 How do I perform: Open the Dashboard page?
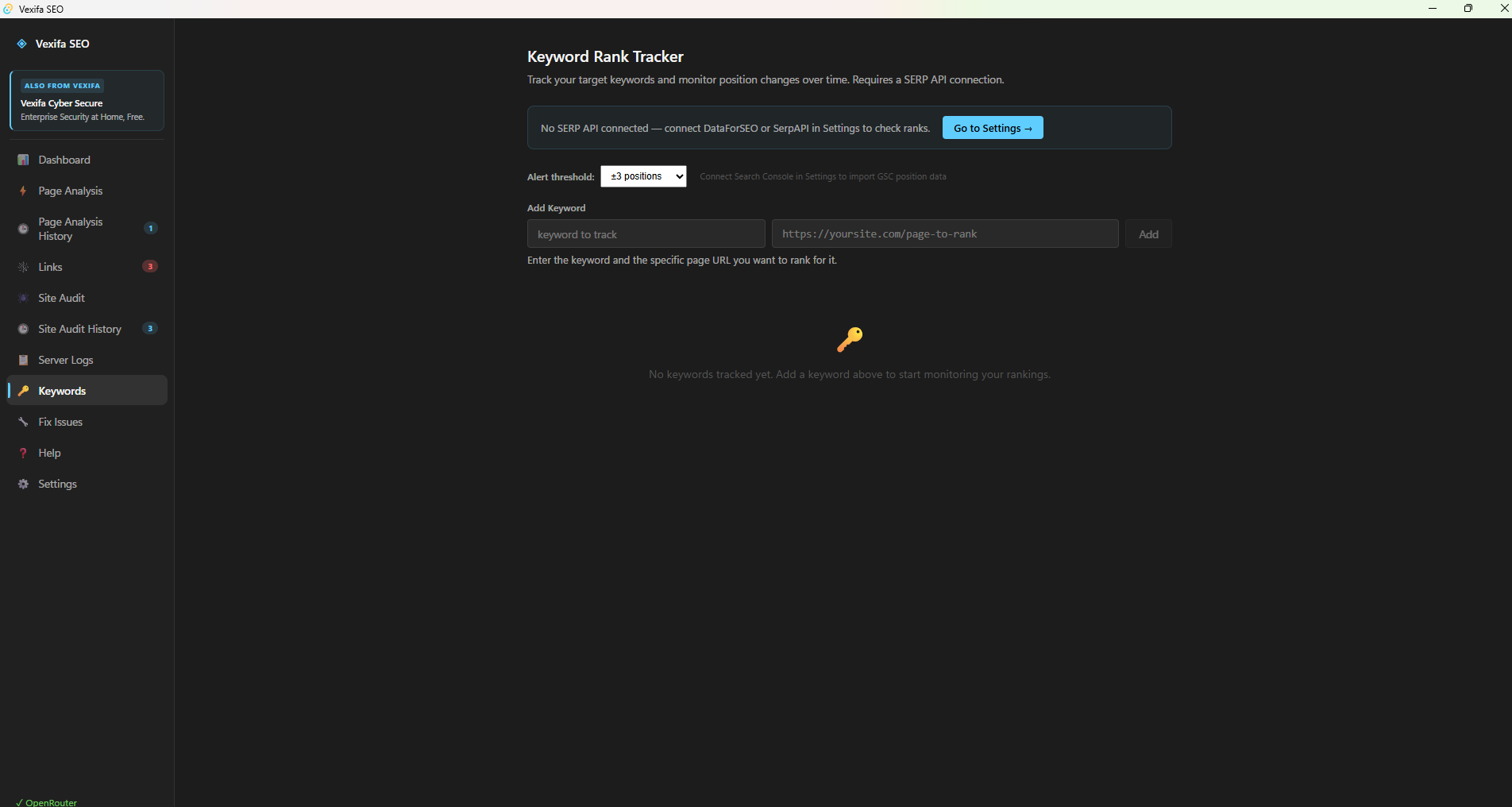pos(87,160)
